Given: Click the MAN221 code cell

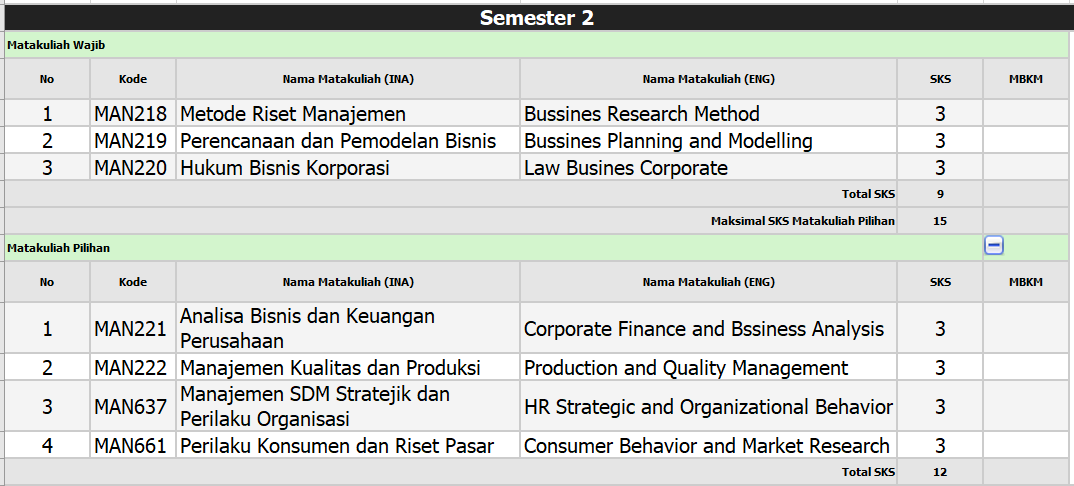Looking at the screenshot, I should 133,329.
